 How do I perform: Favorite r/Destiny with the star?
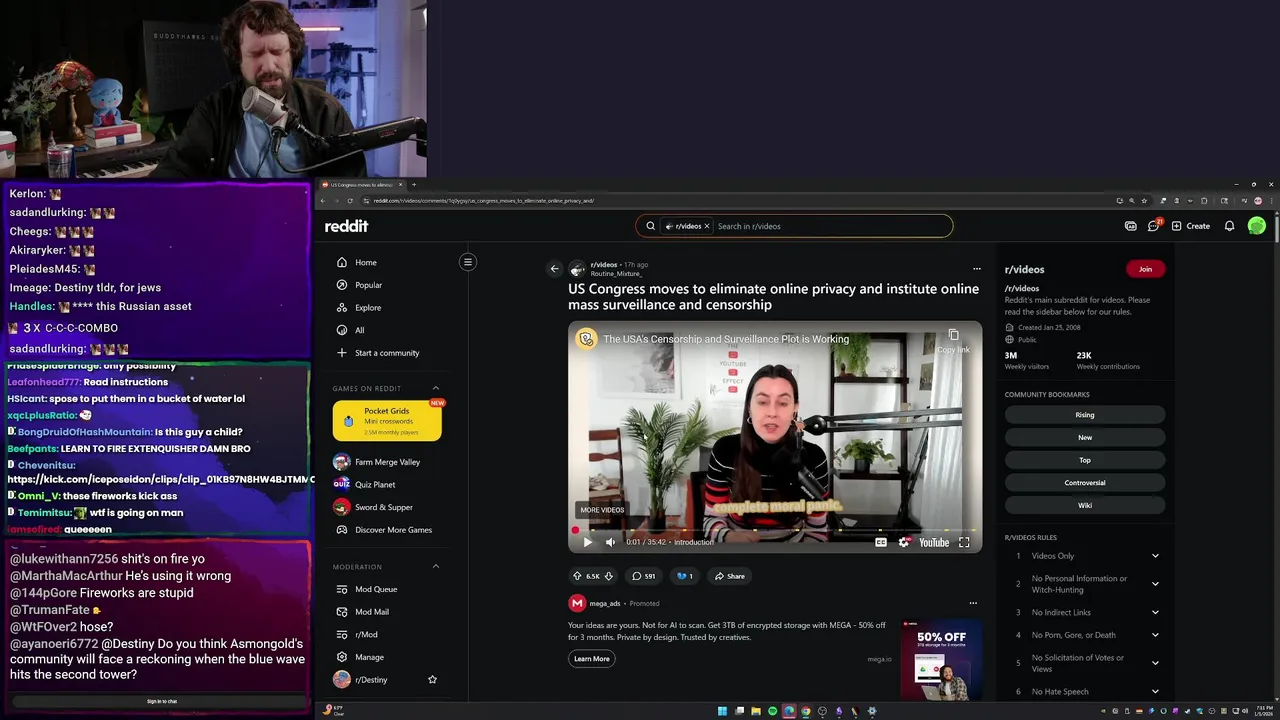(x=432, y=680)
